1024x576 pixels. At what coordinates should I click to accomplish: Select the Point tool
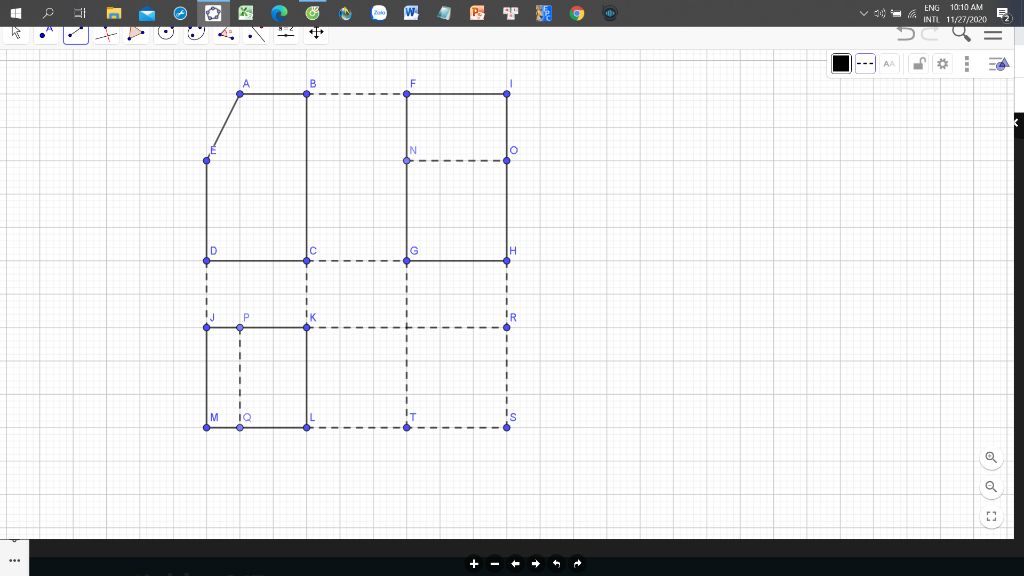46,33
